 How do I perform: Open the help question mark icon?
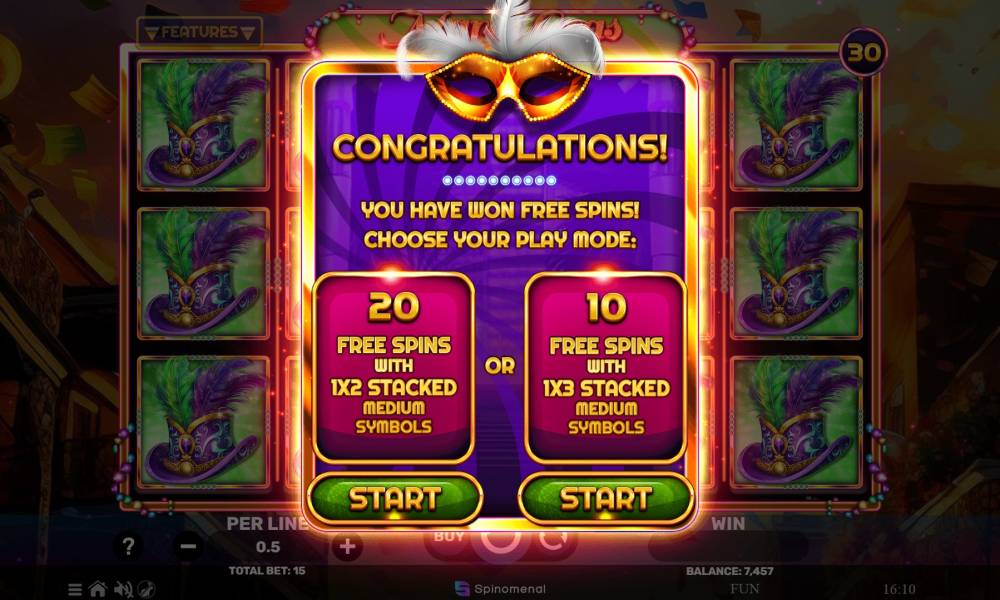click(128, 546)
